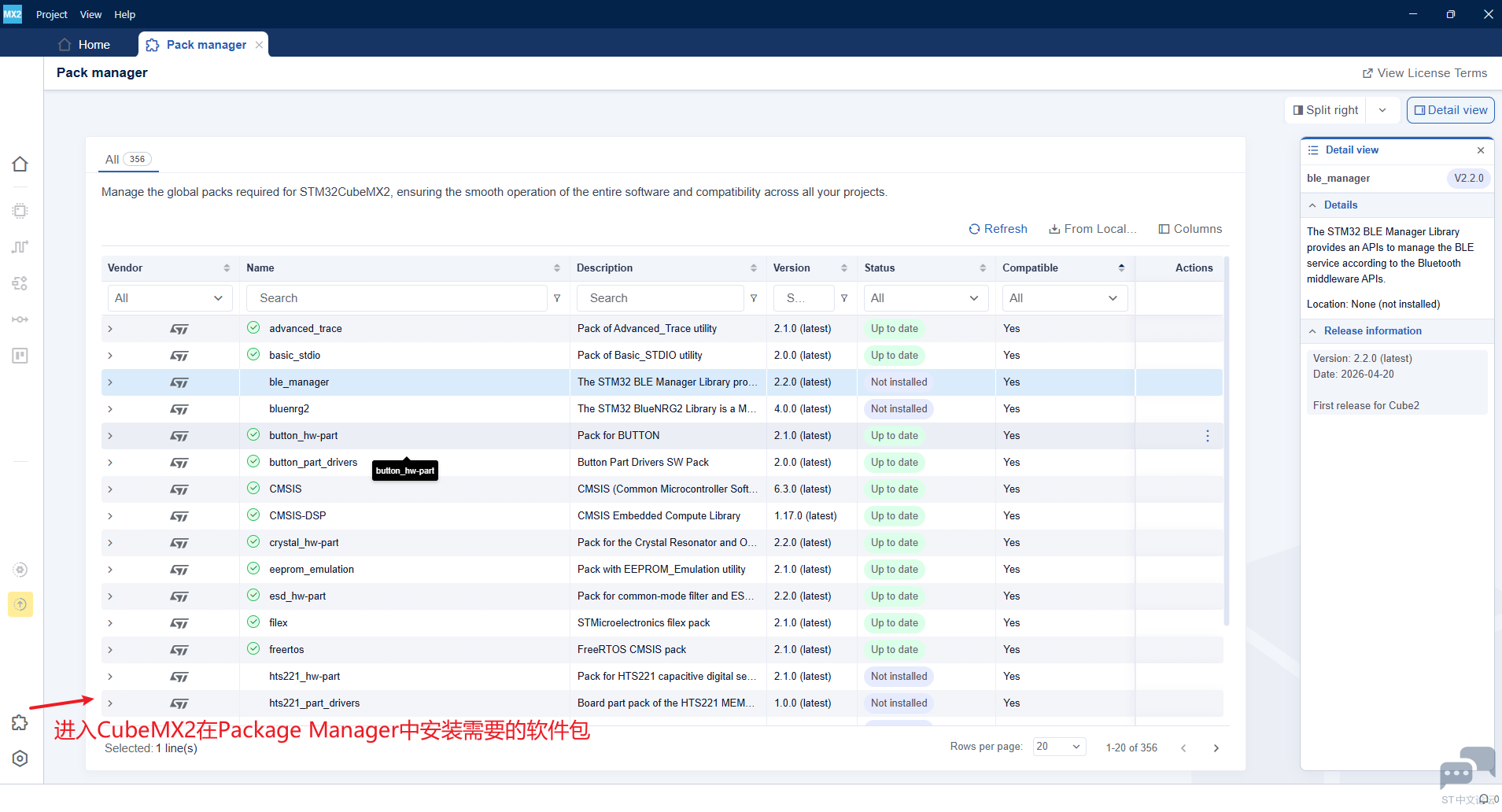The image size is (1502, 812).
Task: Click the Version search field
Action: 804,298
